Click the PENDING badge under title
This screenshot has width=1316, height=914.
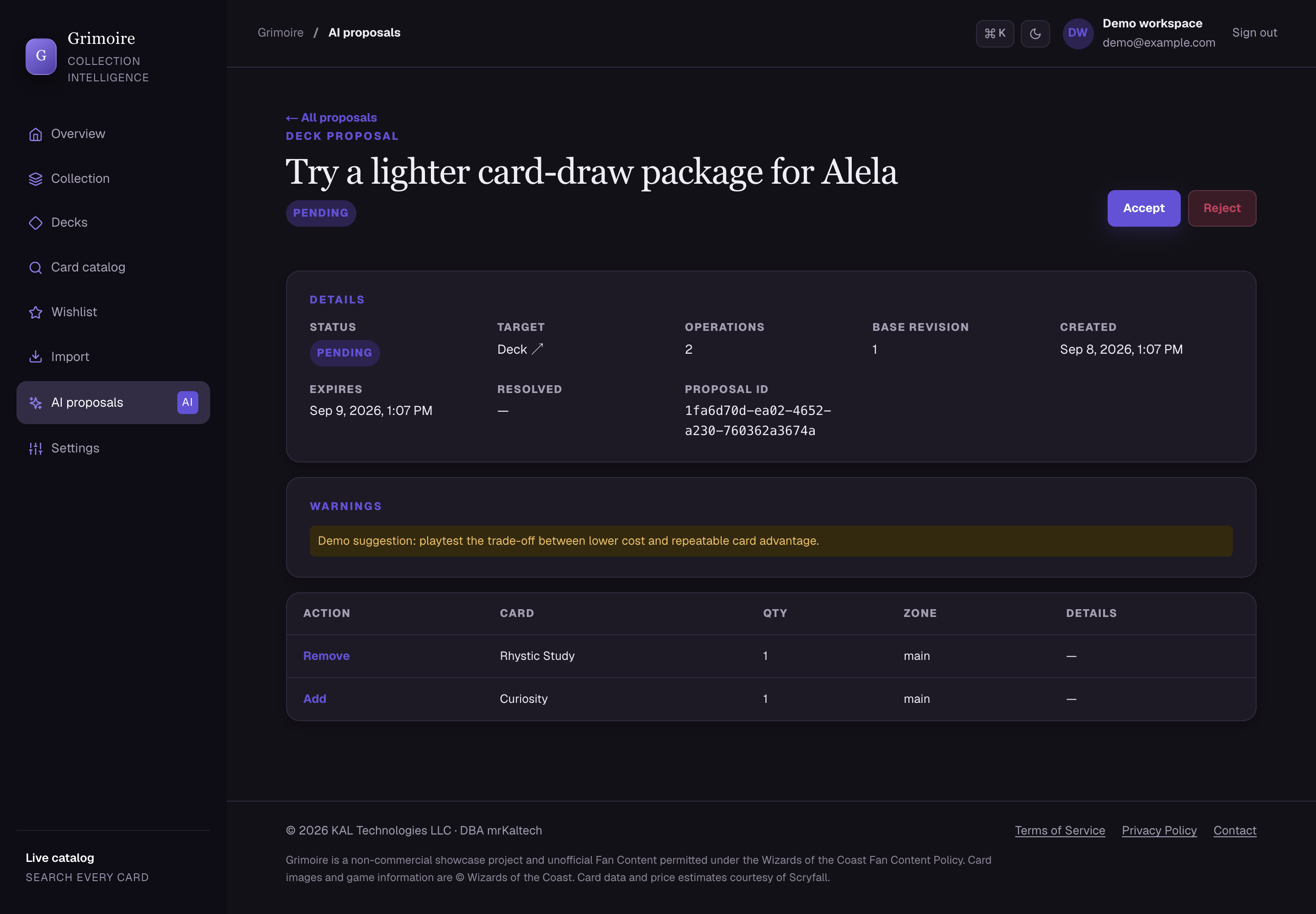point(321,213)
